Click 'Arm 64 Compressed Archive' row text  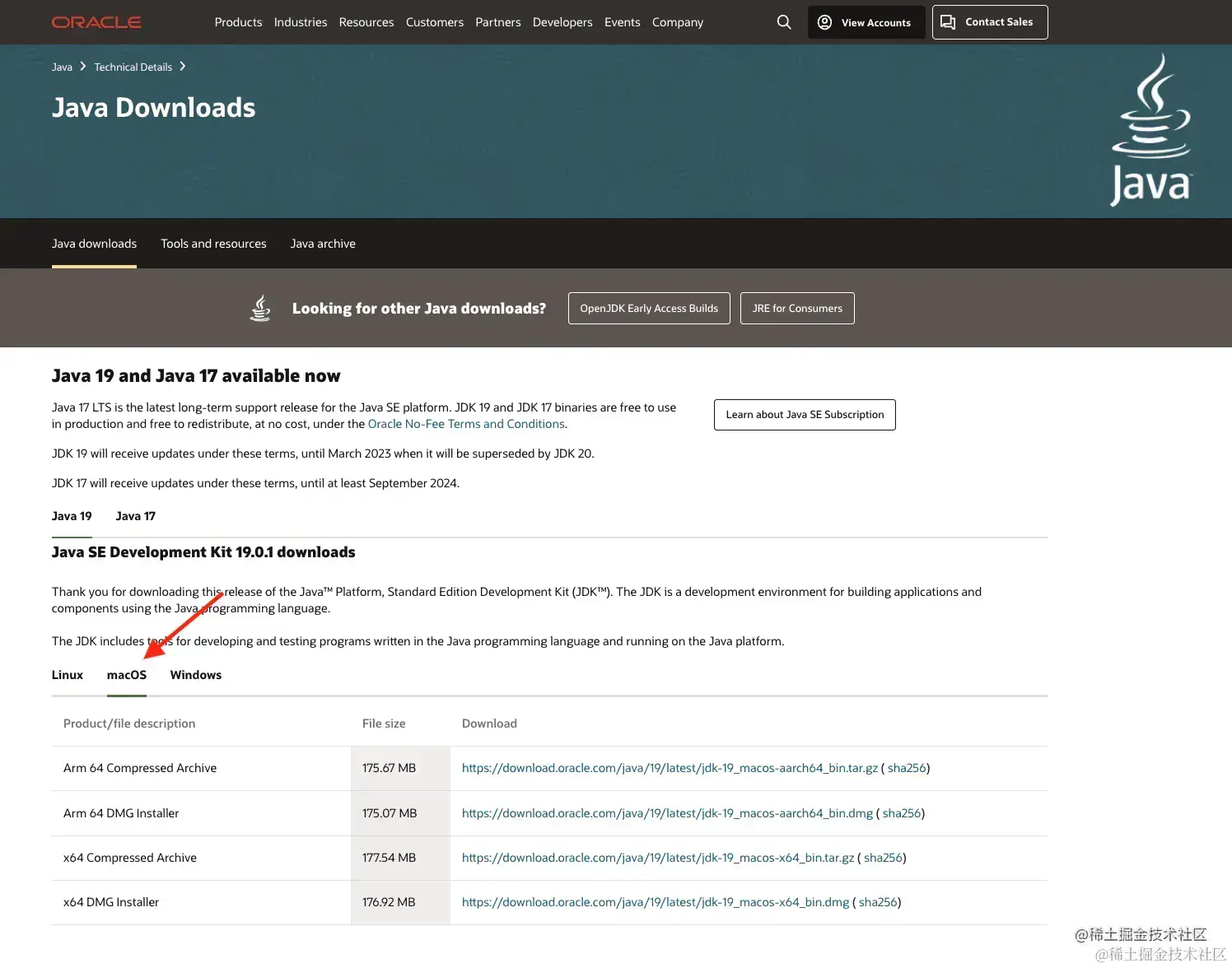(x=140, y=768)
